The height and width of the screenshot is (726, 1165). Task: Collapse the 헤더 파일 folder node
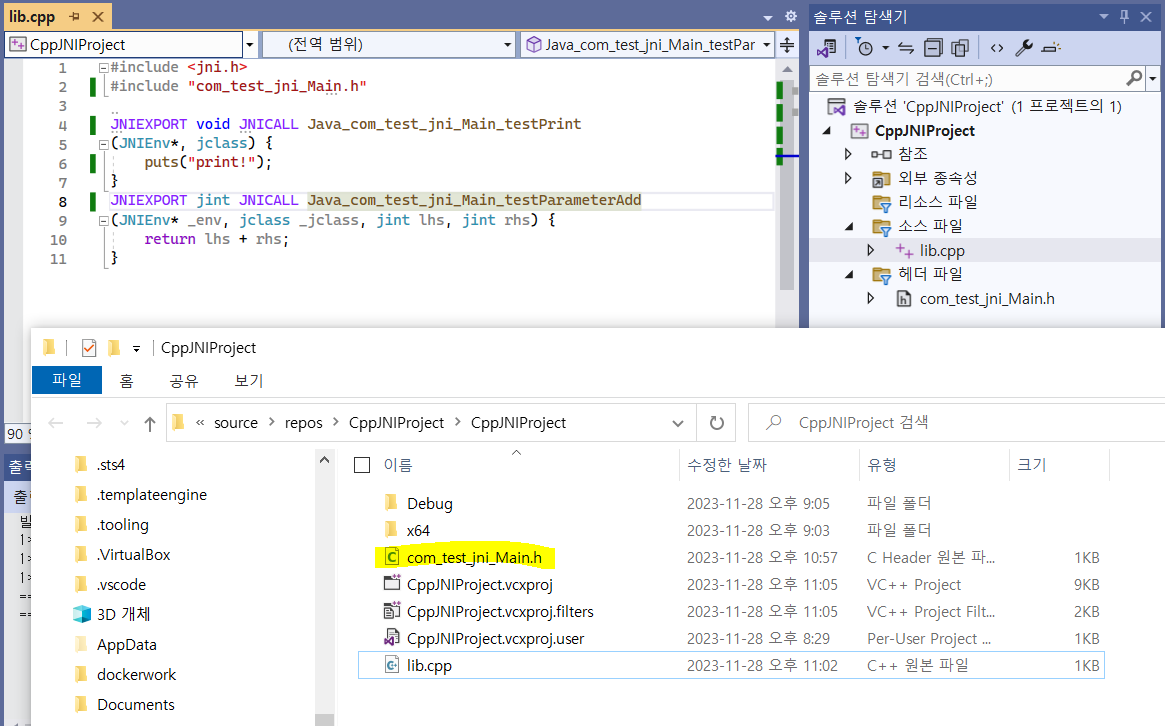point(849,274)
